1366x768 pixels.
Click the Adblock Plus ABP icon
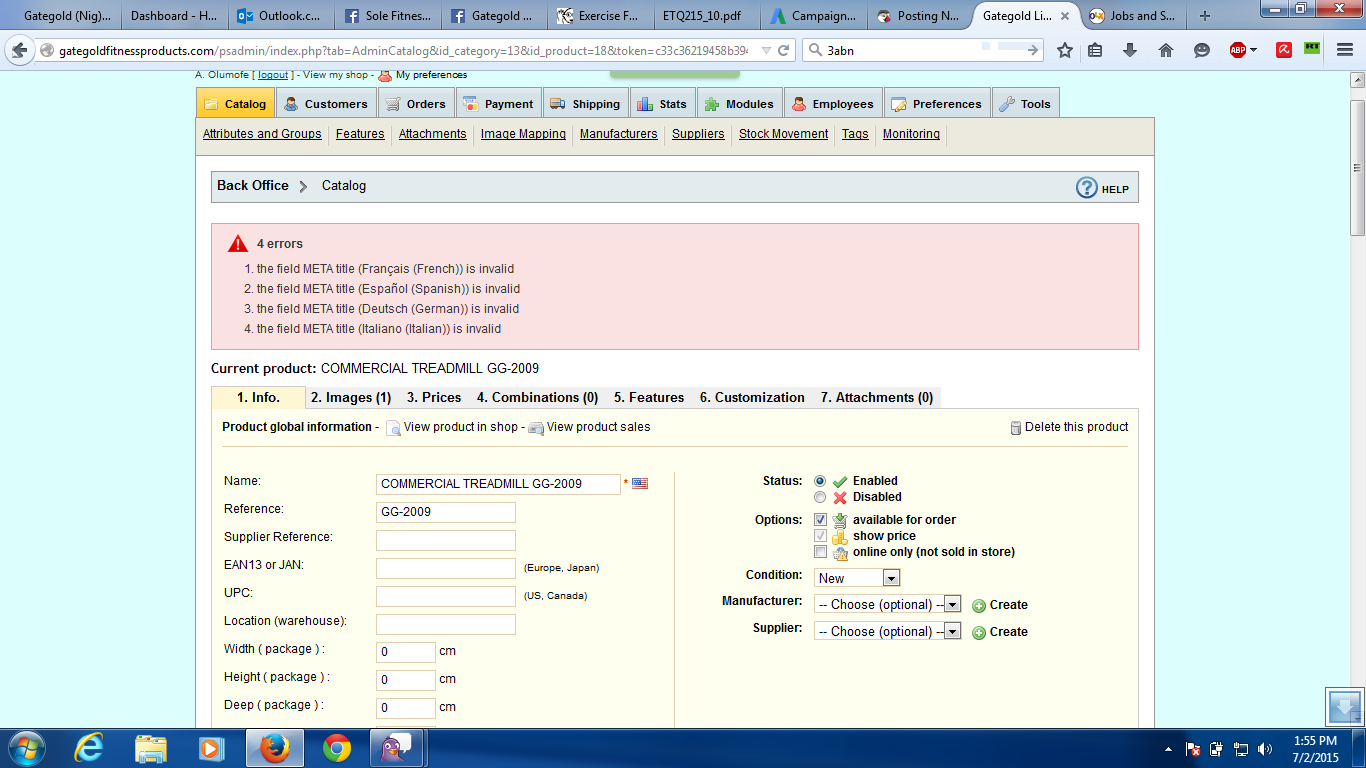(1237, 50)
